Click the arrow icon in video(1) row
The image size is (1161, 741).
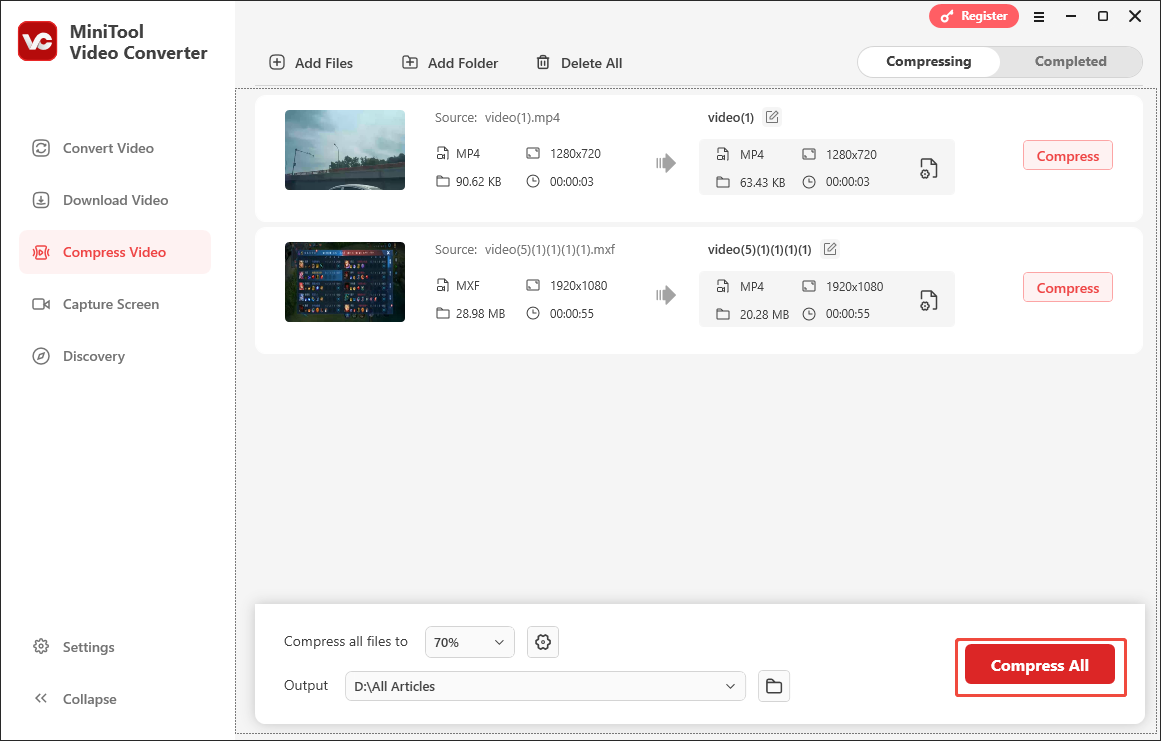tap(666, 163)
